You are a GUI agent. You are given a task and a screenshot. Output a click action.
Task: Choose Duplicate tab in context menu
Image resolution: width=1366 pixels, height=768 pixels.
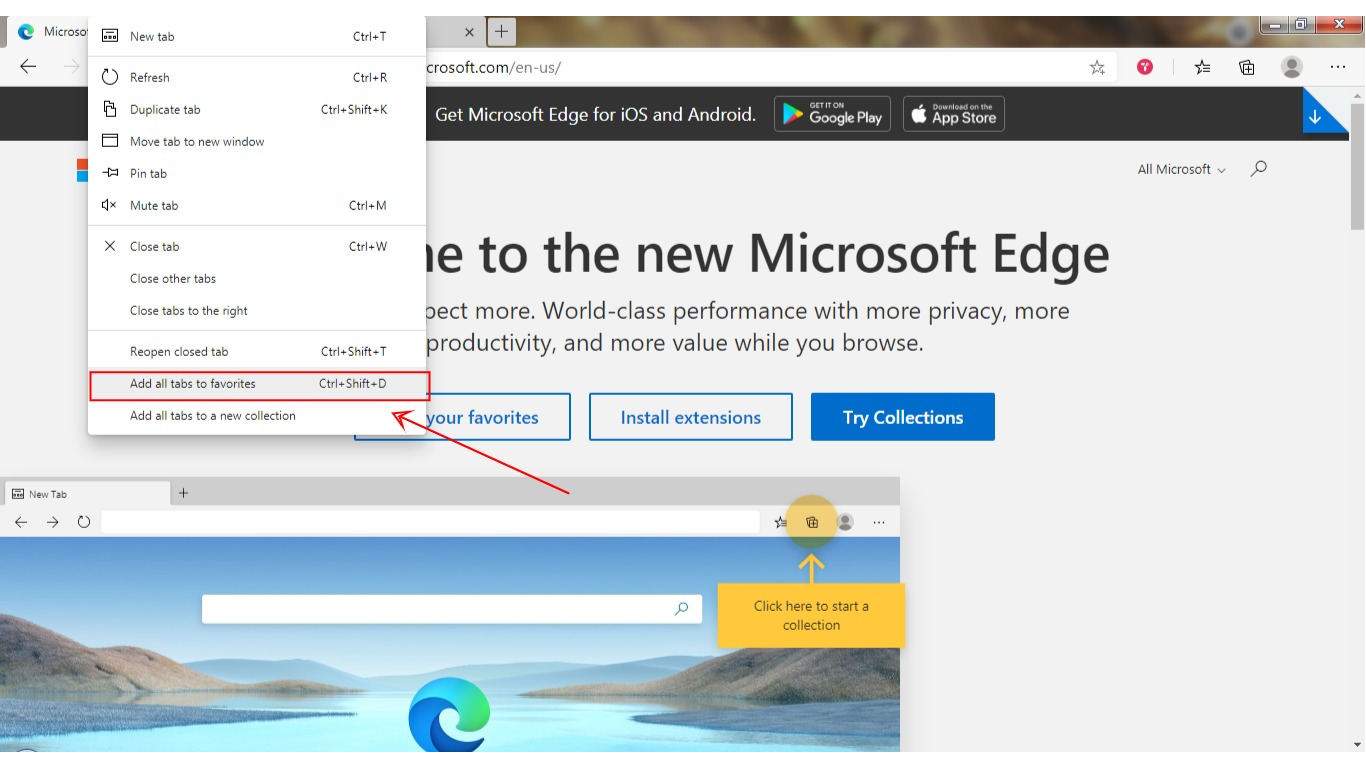pos(257,109)
